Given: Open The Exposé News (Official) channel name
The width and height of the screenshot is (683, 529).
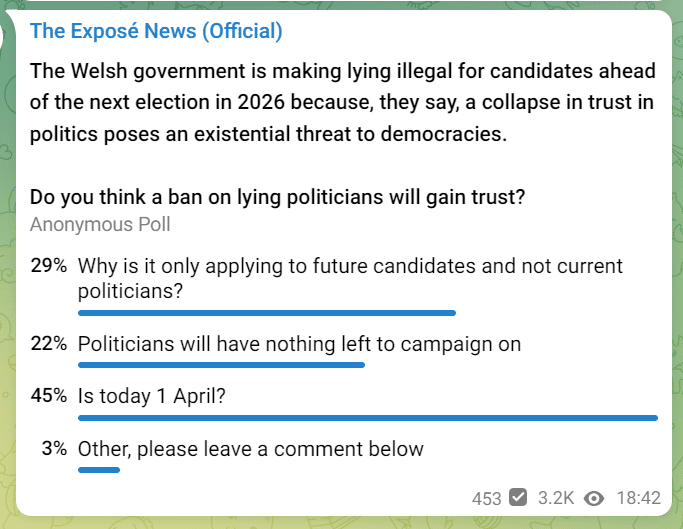Looking at the screenshot, I should [x=156, y=31].
